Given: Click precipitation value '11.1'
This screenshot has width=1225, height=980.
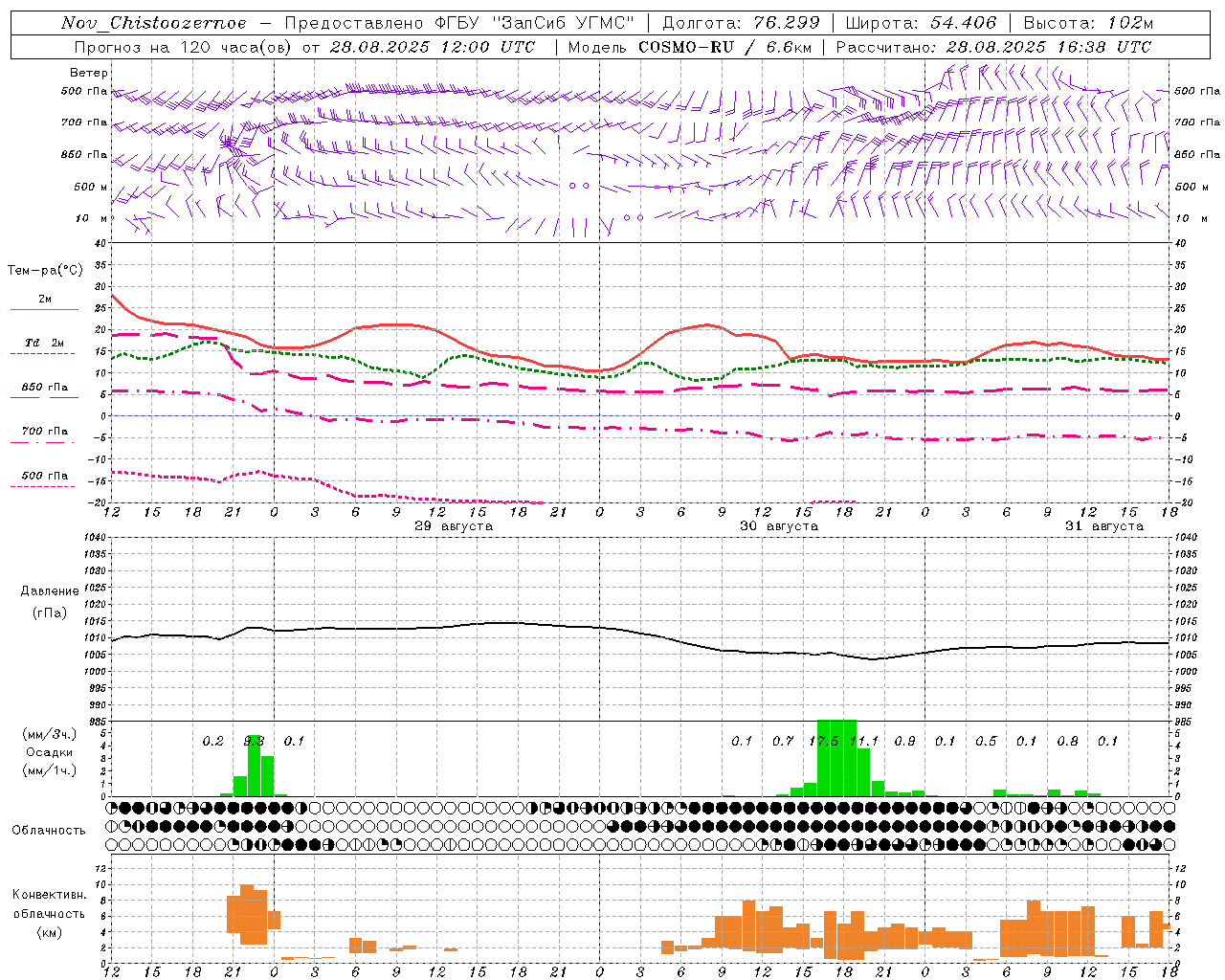Looking at the screenshot, I should coord(864,741).
